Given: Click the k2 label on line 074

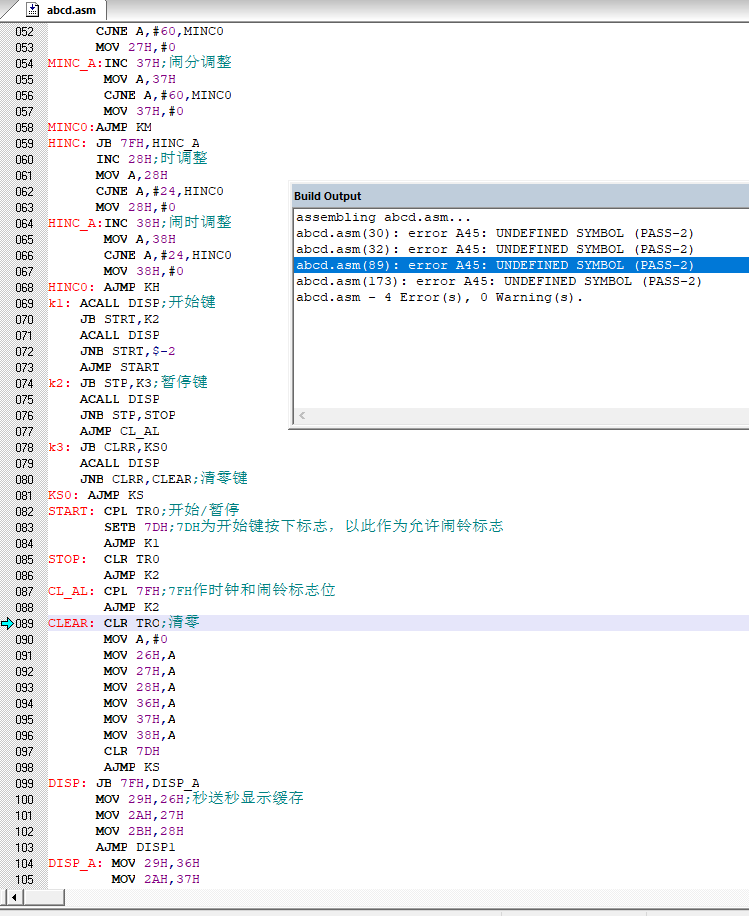Looking at the screenshot, I should (x=59, y=383).
